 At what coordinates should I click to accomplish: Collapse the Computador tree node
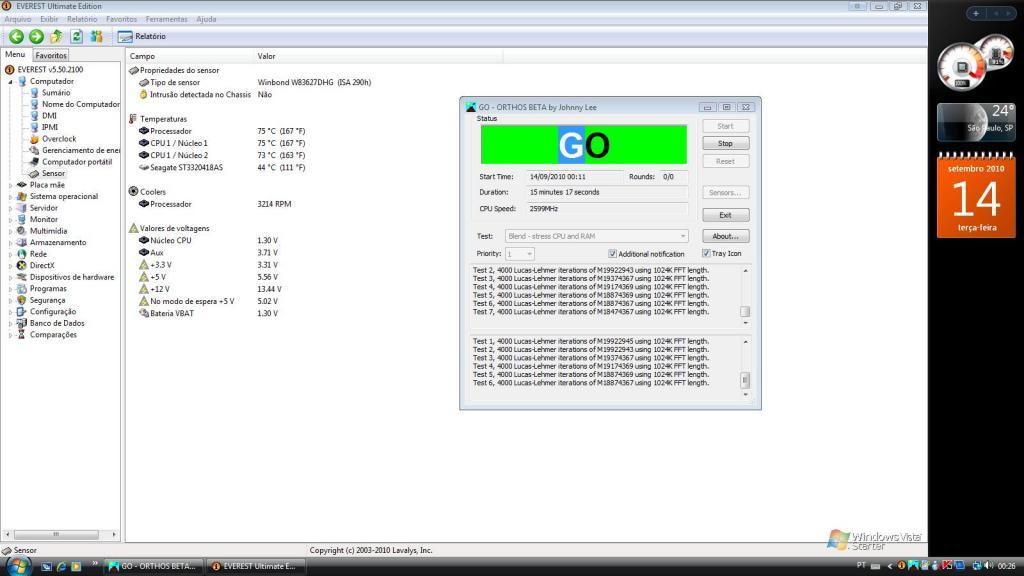pyautogui.click(x=10, y=82)
